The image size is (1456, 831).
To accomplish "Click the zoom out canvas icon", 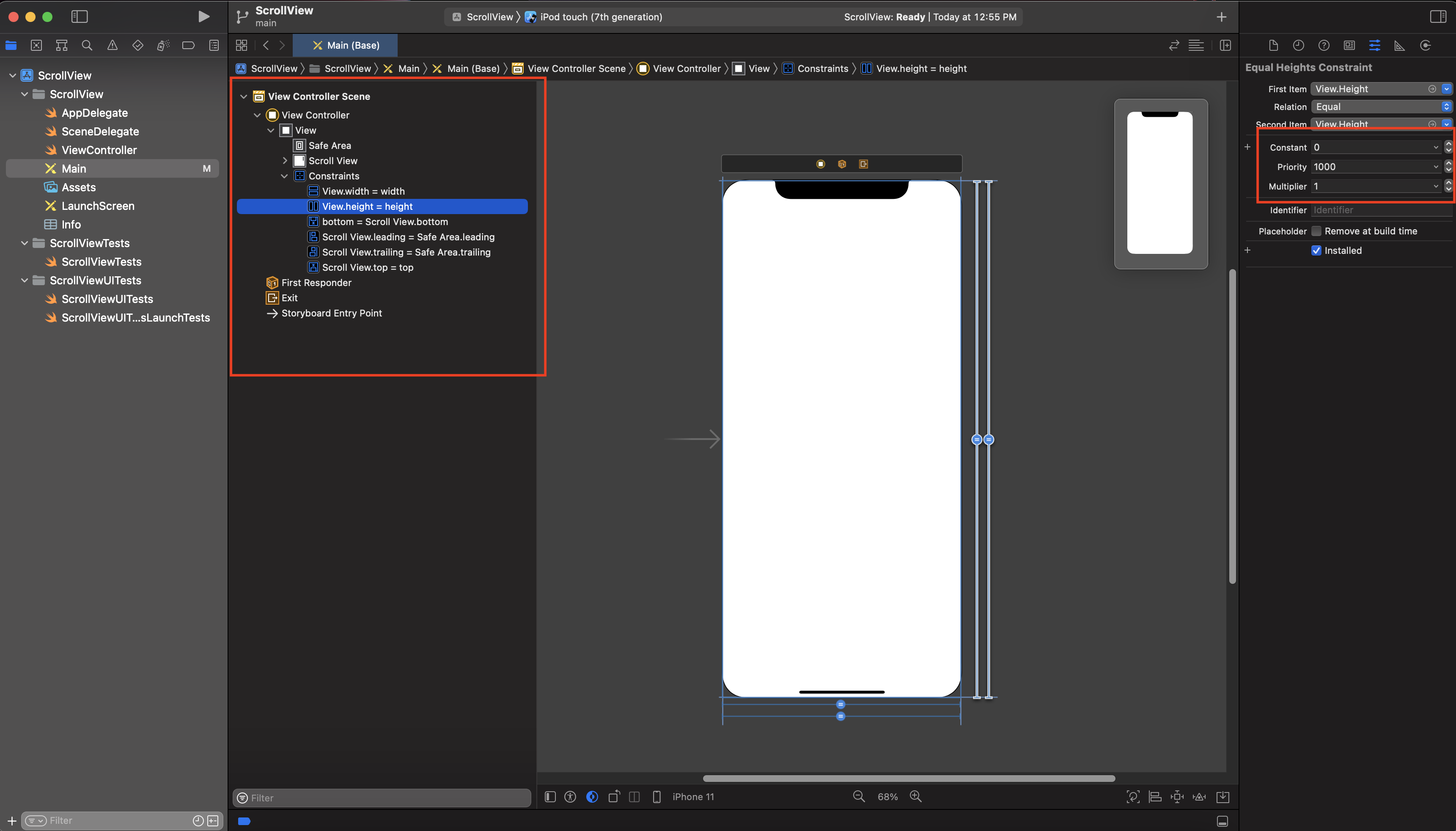I will [859, 796].
